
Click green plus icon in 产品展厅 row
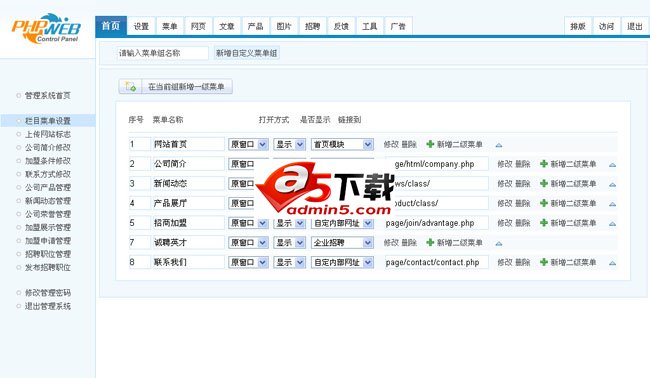click(x=544, y=203)
